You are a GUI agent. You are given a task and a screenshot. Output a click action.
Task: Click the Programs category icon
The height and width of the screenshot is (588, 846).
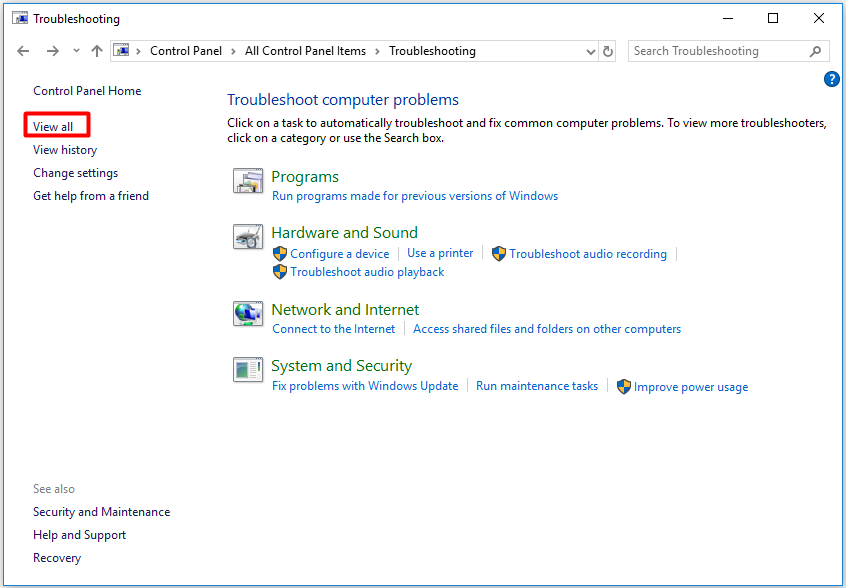[x=248, y=181]
